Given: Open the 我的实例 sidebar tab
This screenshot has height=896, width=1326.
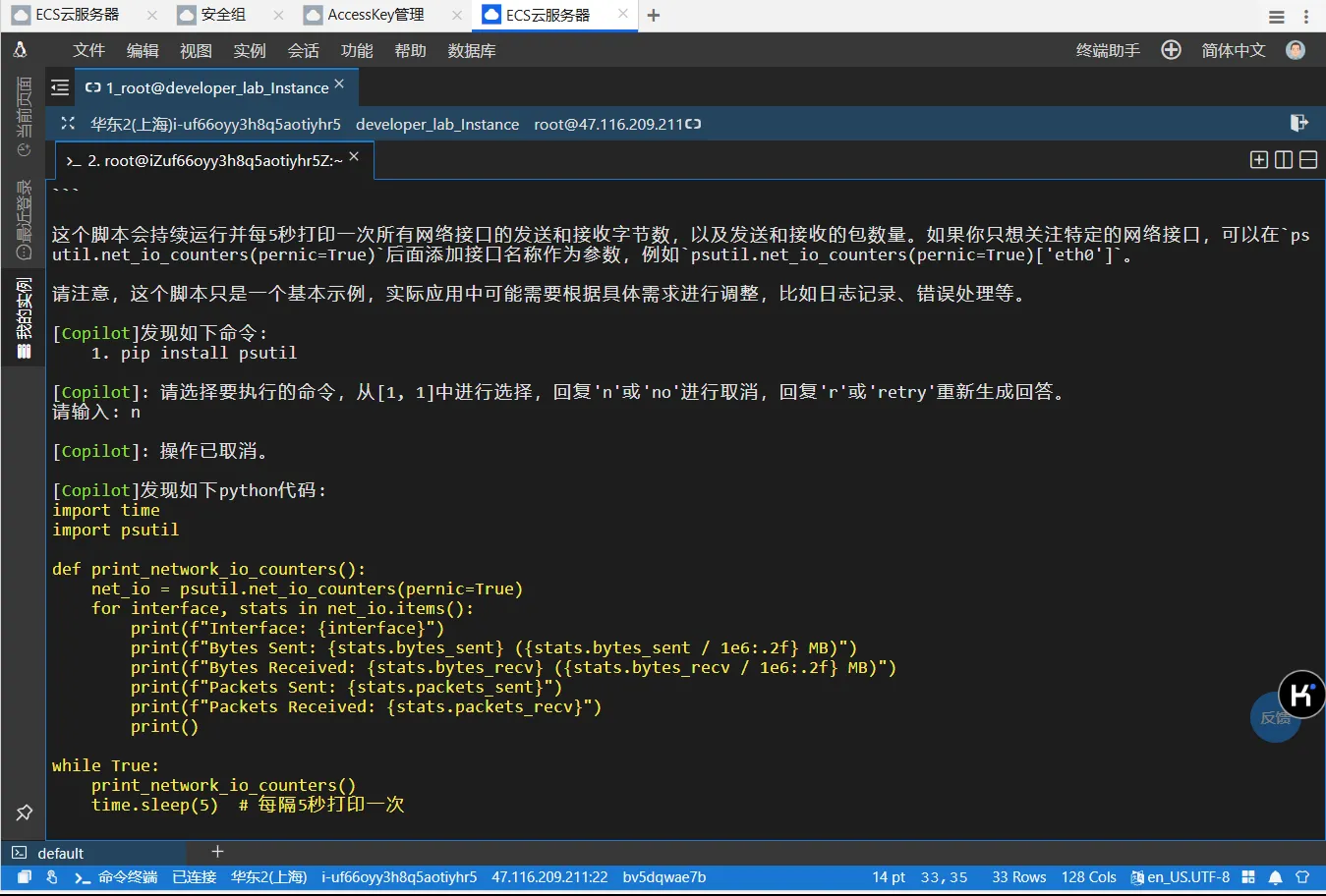Looking at the screenshot, I should pyautogui.click(x=24, y=318).
